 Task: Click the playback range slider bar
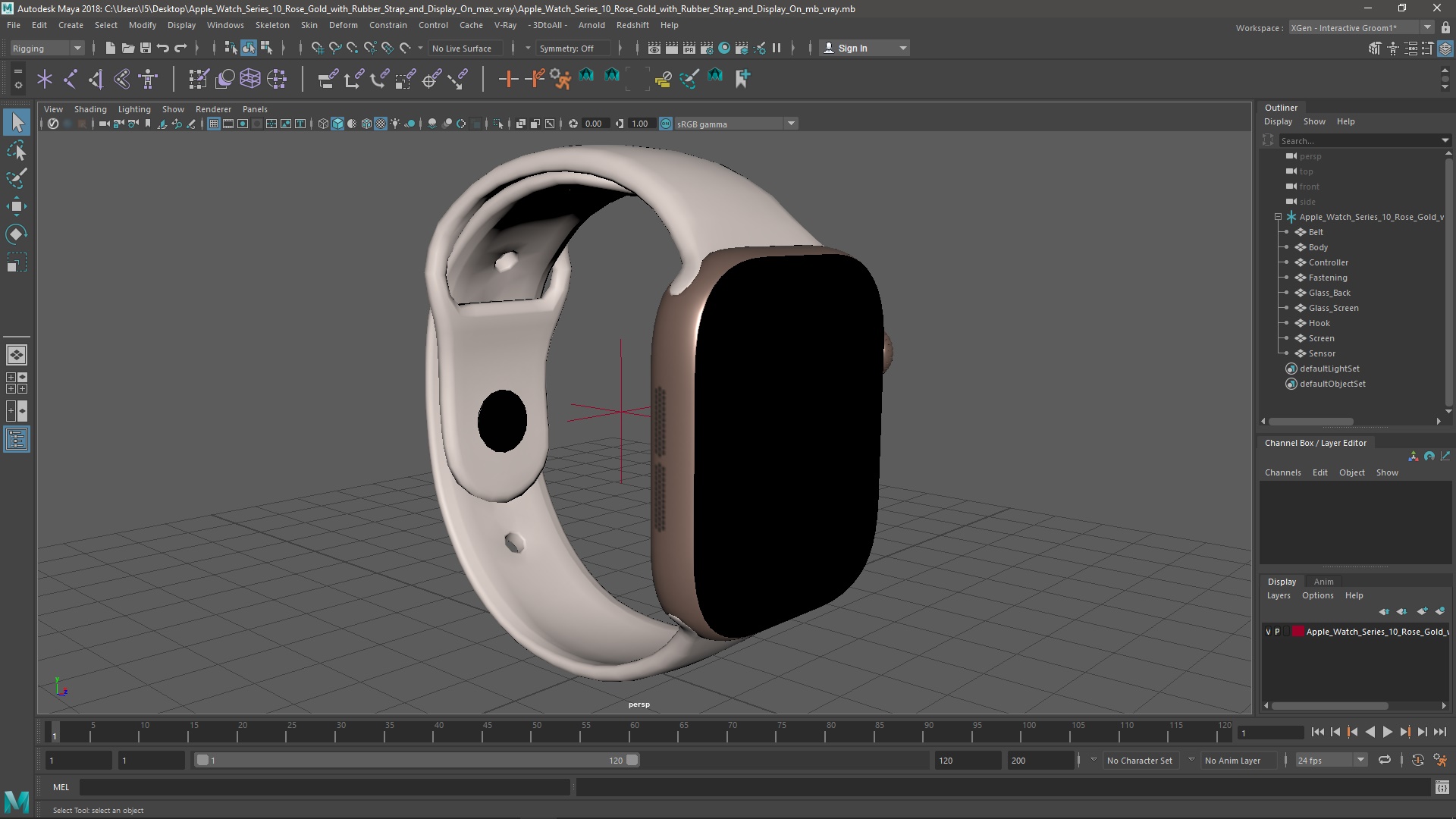click(417, 760)
